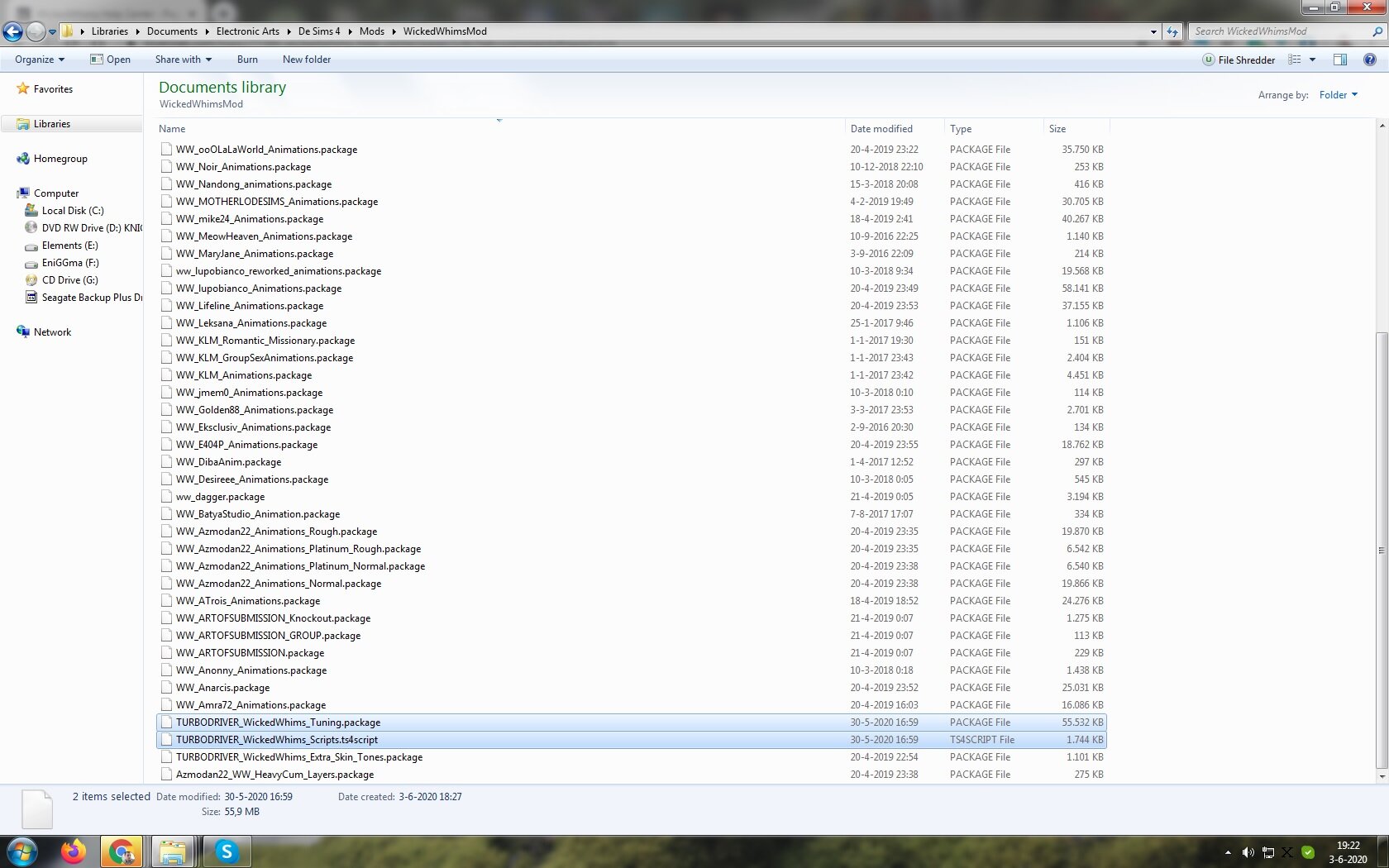1389x868 pixels.
Task: Select TURBODRIVER_WickedWhims_Scripts.ts4script file
Action: [x=632, y=740]
